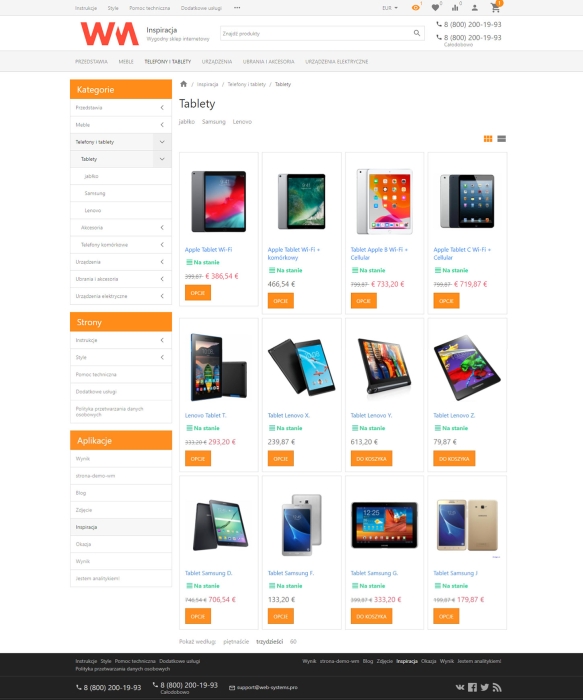Collapse the Telefony i tablety category
The height and width of the screenshot is (700, 583).
[x=162, y=142]
